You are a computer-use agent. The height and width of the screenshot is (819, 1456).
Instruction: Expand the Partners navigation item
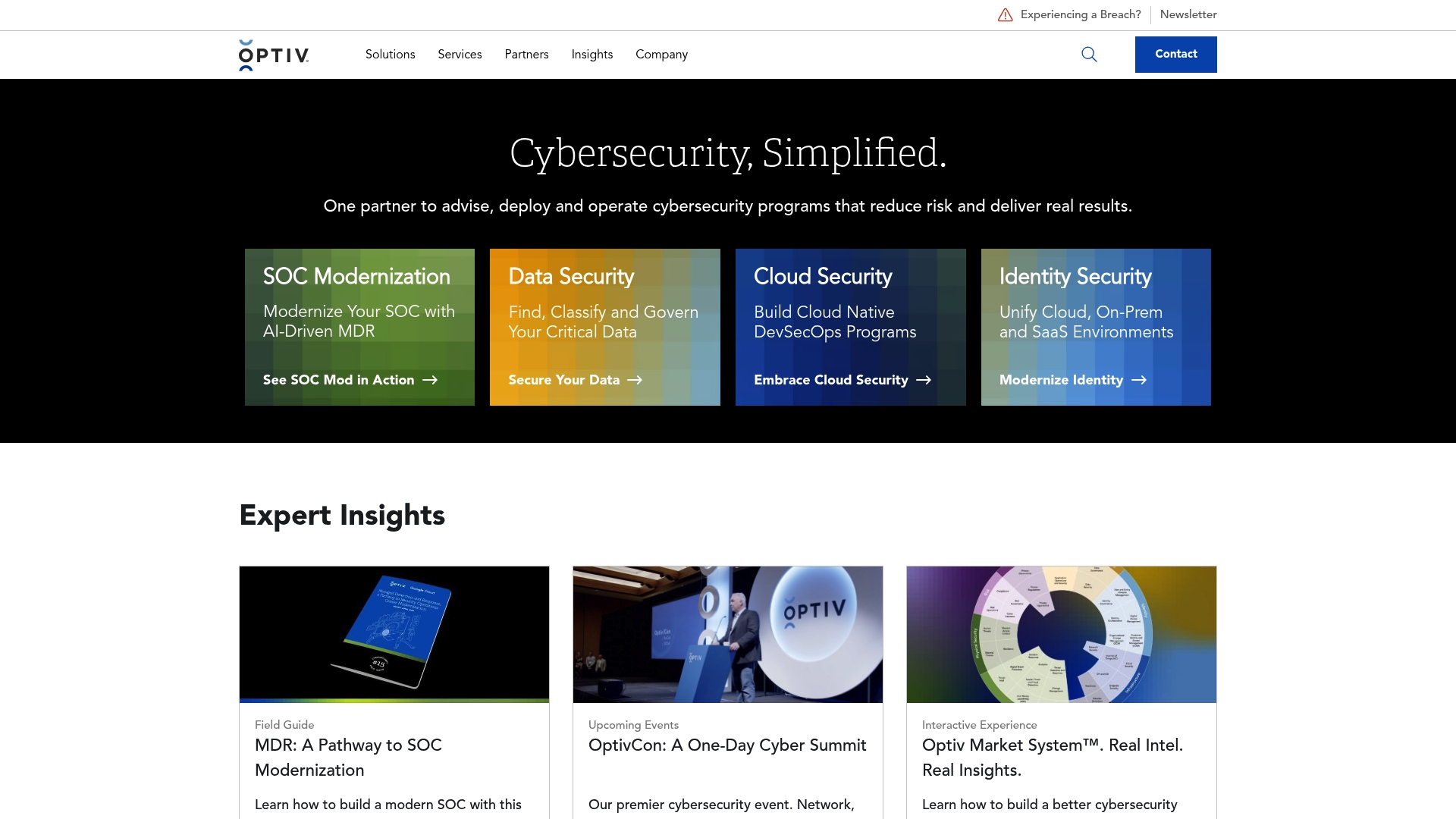coord(526,55)
